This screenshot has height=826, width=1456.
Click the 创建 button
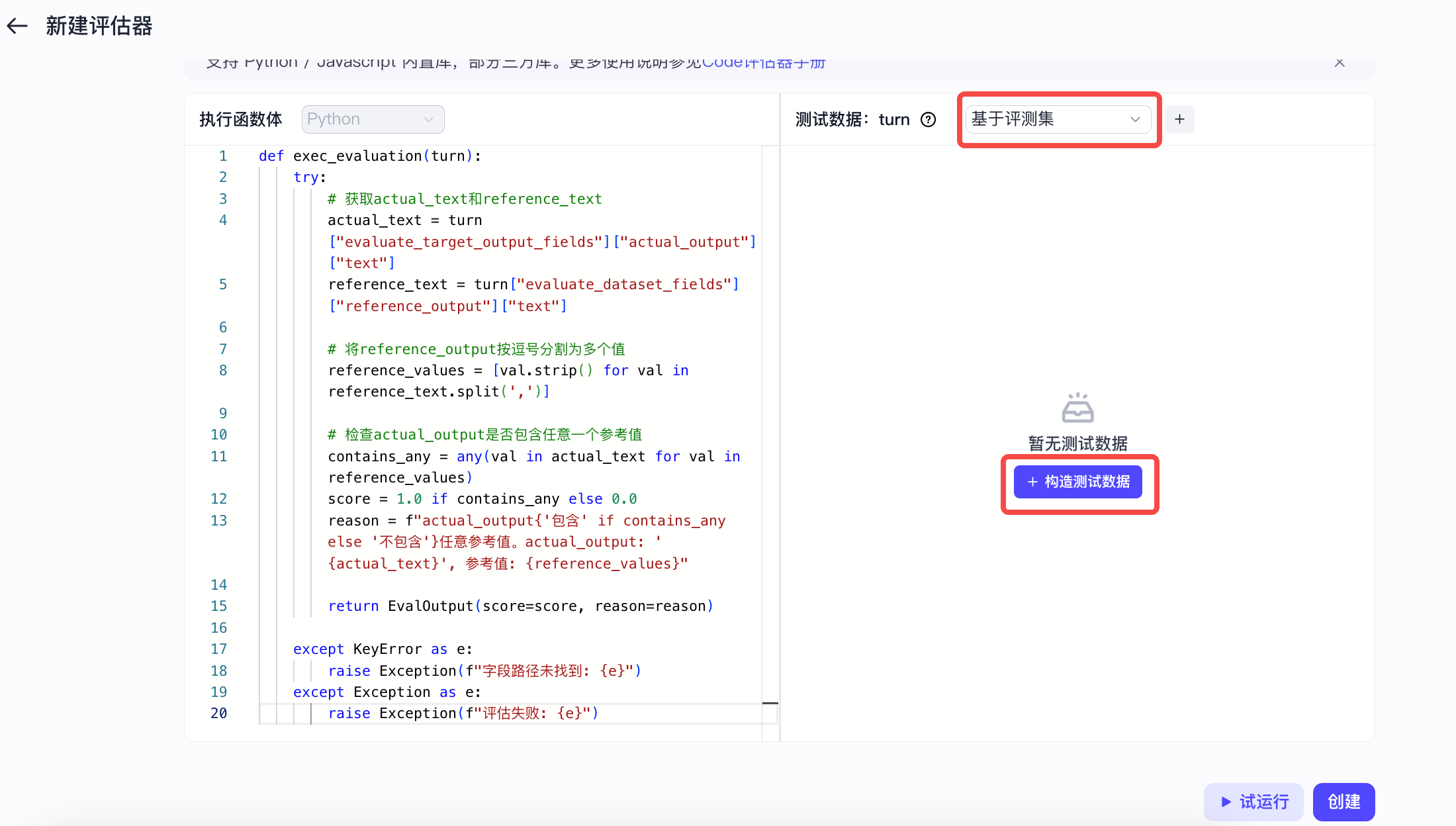(x=1344, y=802)
